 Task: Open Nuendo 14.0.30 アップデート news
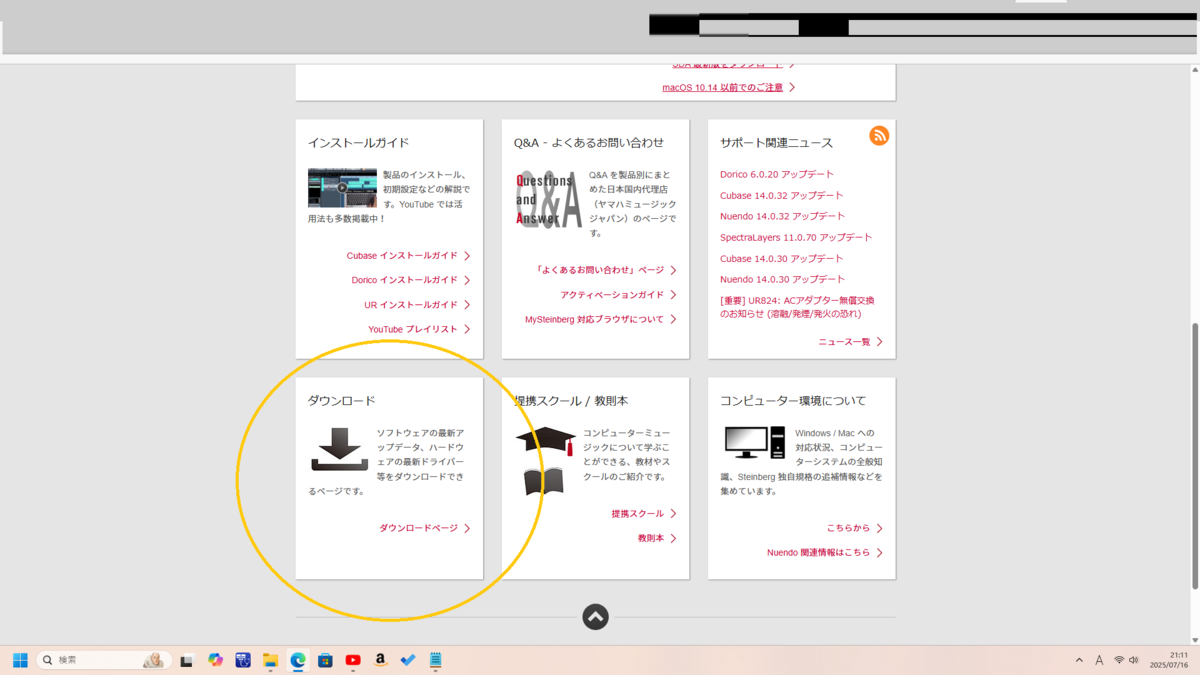pyautogui.click(x=782, y=279)
